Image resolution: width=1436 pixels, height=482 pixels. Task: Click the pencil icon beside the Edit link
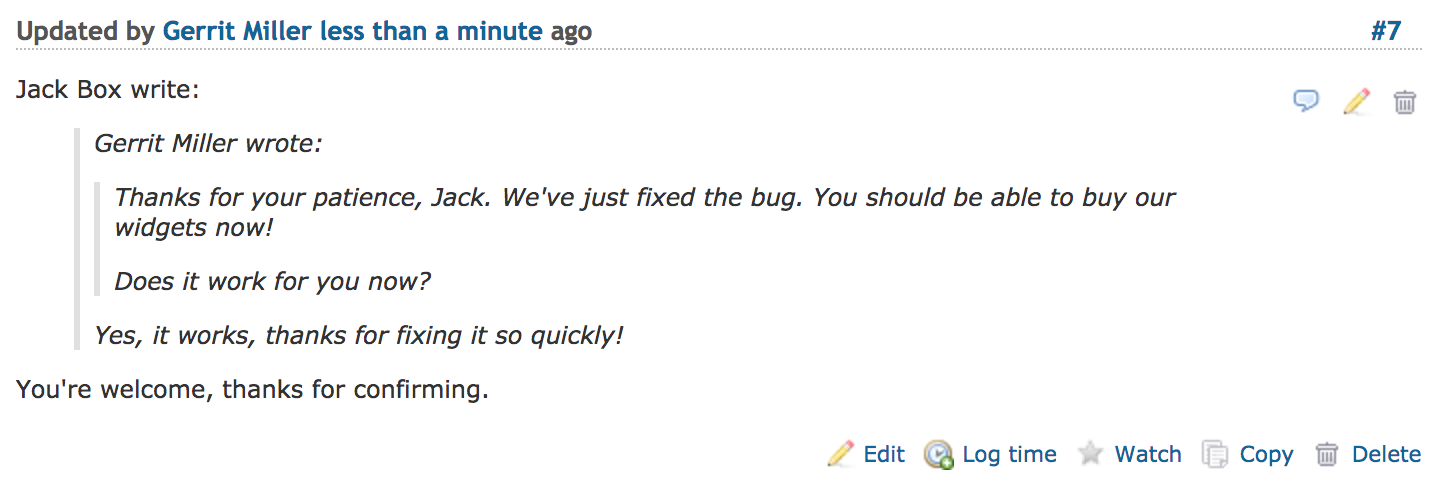coord(841,454)
